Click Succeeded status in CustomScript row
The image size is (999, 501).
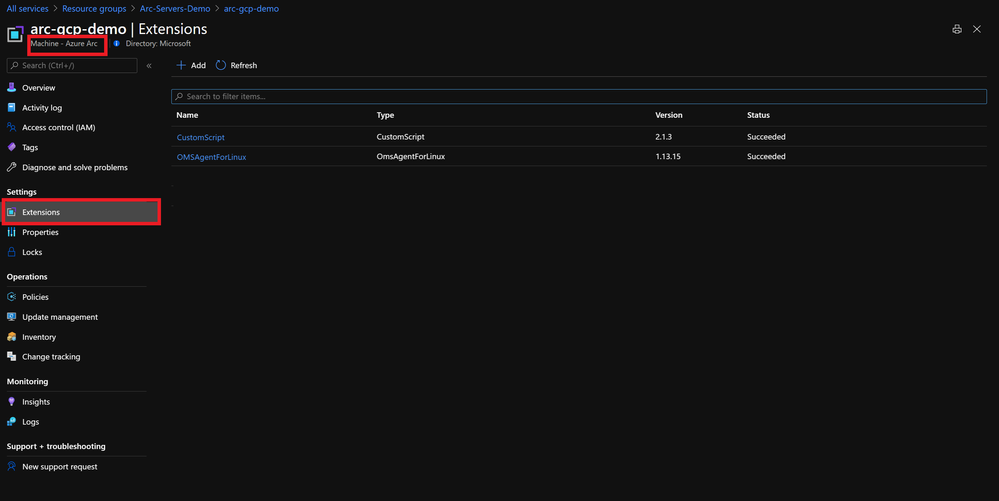(x=766, y=136)
